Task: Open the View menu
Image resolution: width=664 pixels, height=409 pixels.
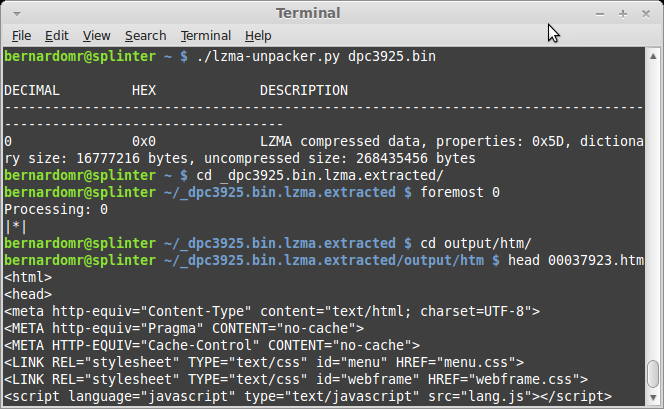Action: [96, 36]
